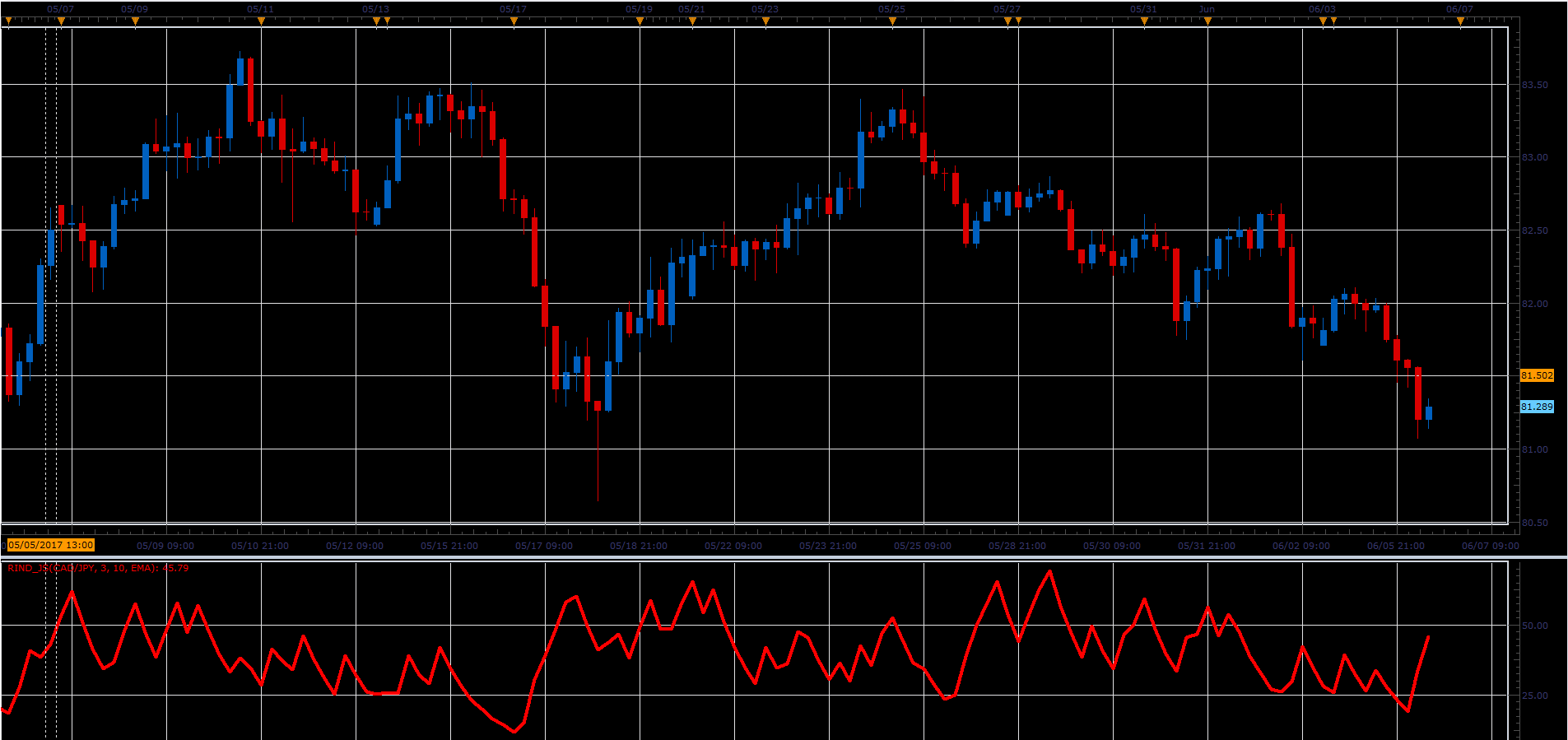The width and height of the screenshot is (1568, 740).
Task: Click the 05/23 21:00 time axis label
Action: coord(828,546)
